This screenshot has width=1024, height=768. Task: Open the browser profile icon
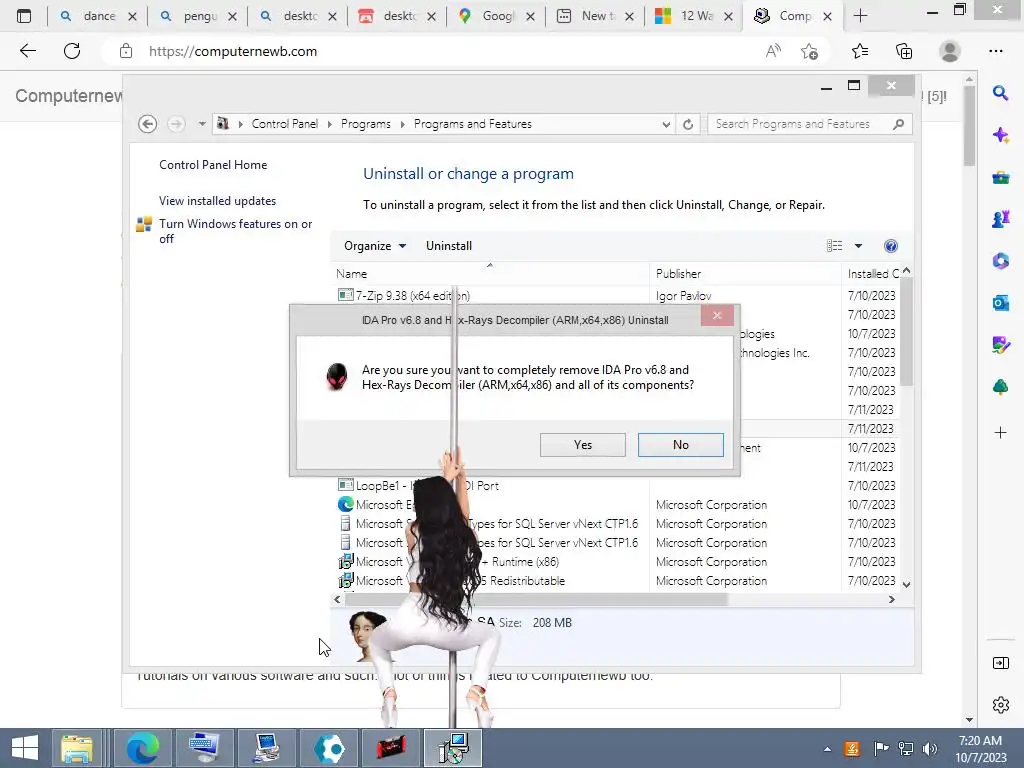point(950,51)
